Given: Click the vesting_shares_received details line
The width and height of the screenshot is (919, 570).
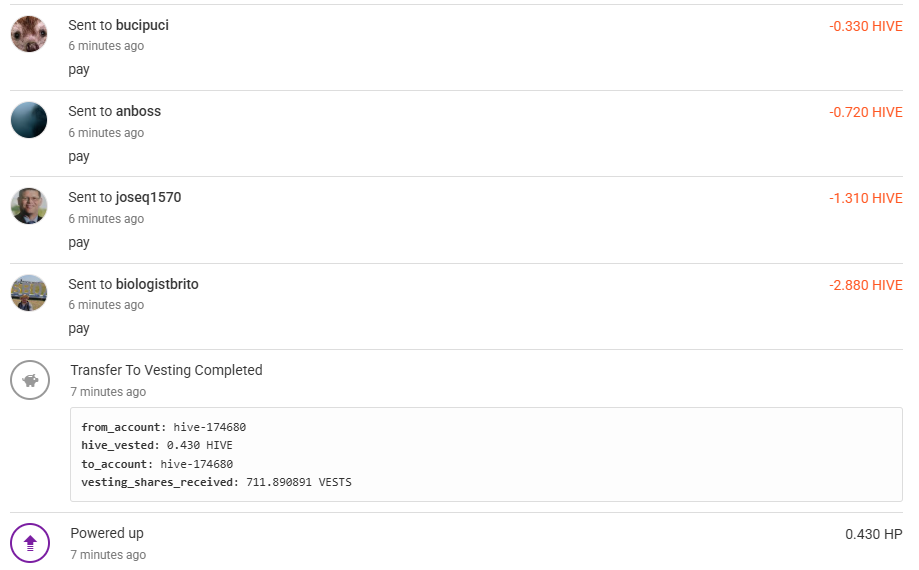Looking at the screenshot, I should click(x=216, y=482).
